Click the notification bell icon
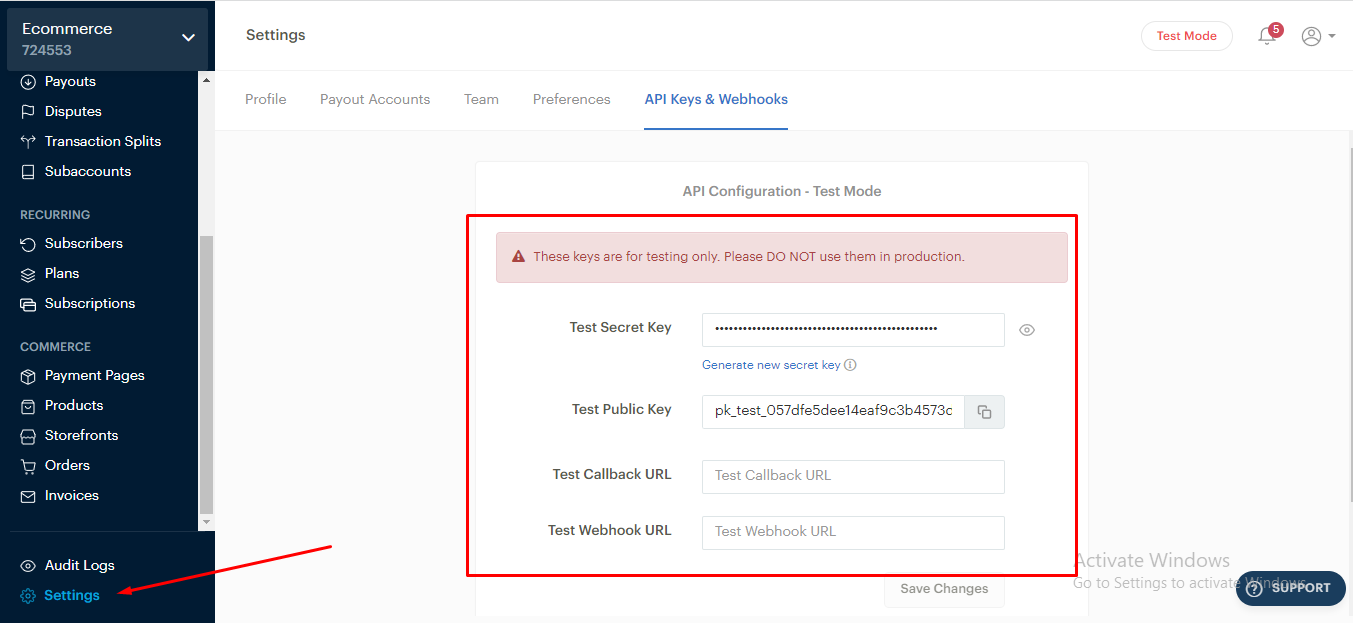1353x623 pixels. (x=1267, y=36)
